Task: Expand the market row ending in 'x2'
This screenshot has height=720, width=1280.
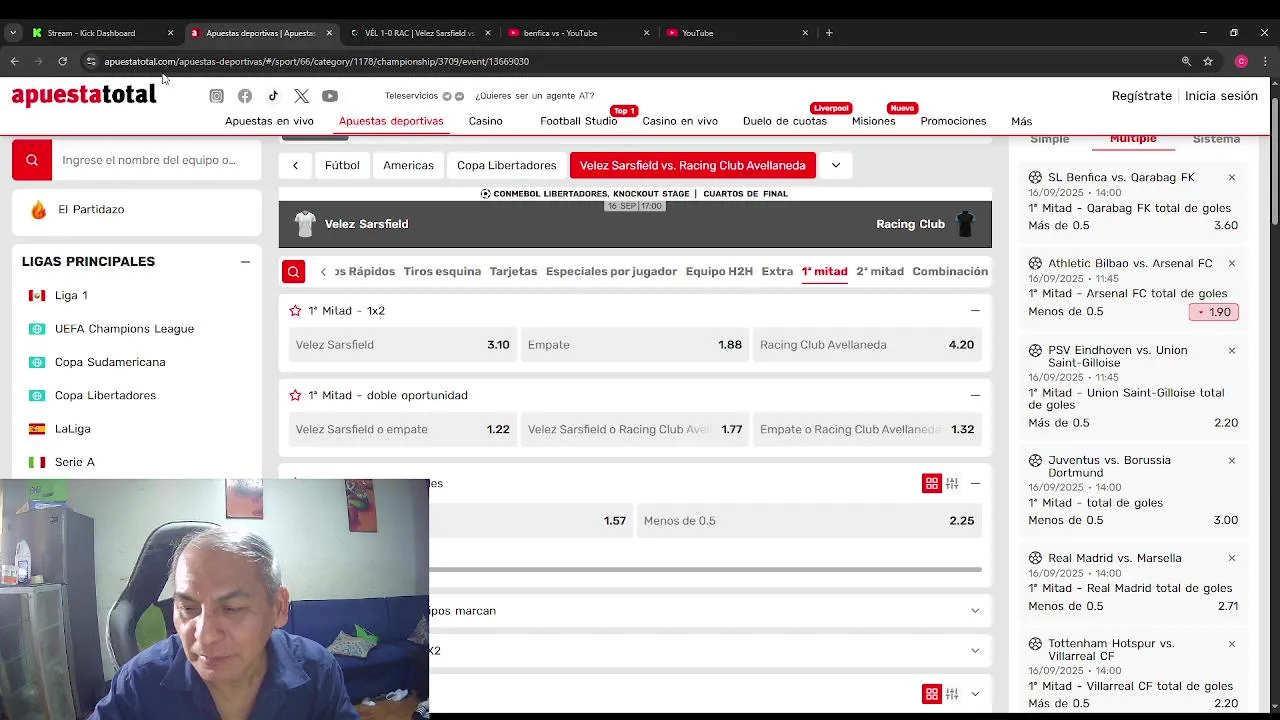Action: click(975, 651)
